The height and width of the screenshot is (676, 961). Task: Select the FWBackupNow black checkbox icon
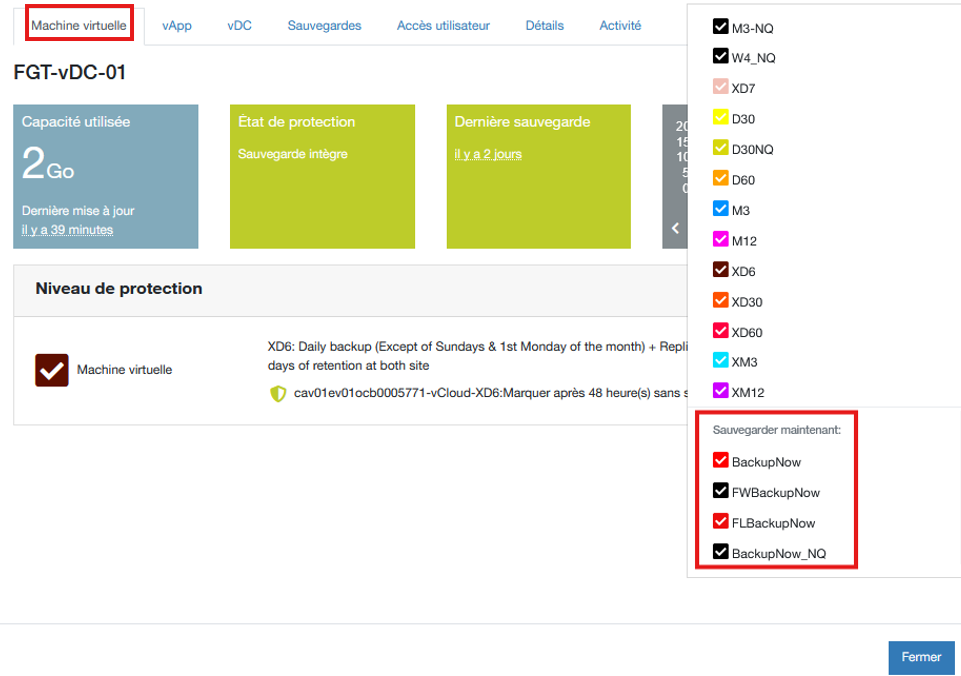point(720,491)
